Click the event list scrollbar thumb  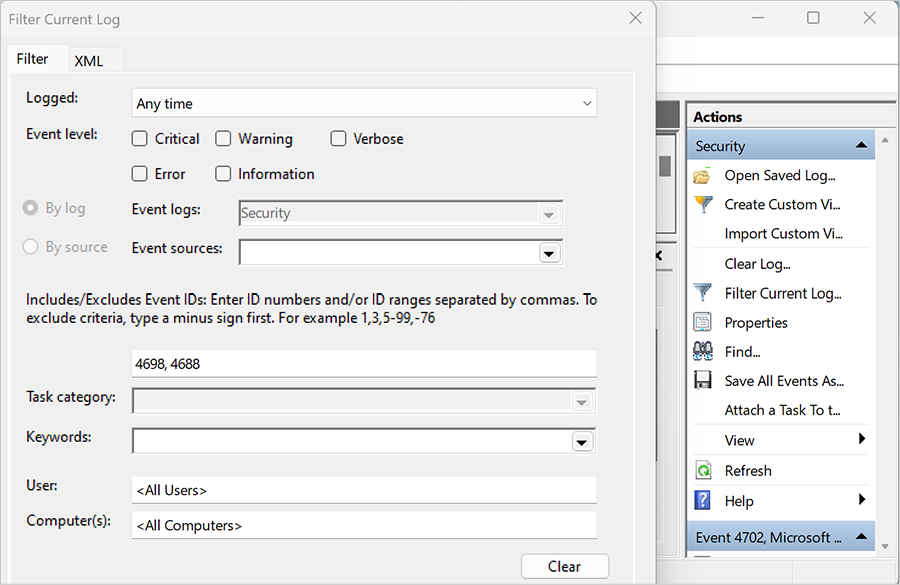(665, 166)
